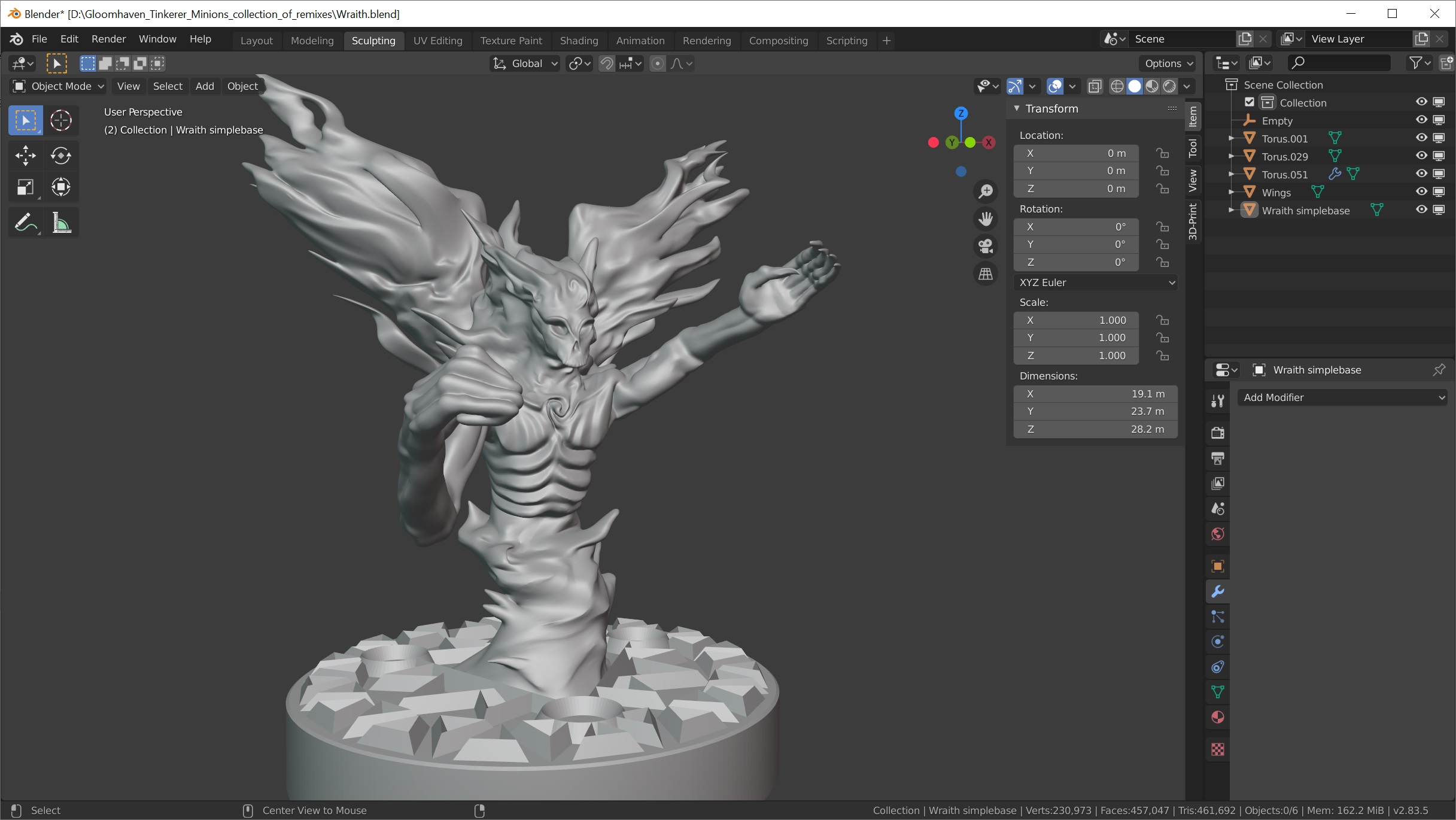Open the Material properties tab
The width and height of the screenshot is (1456, 820).
[x=1217, y=717]
